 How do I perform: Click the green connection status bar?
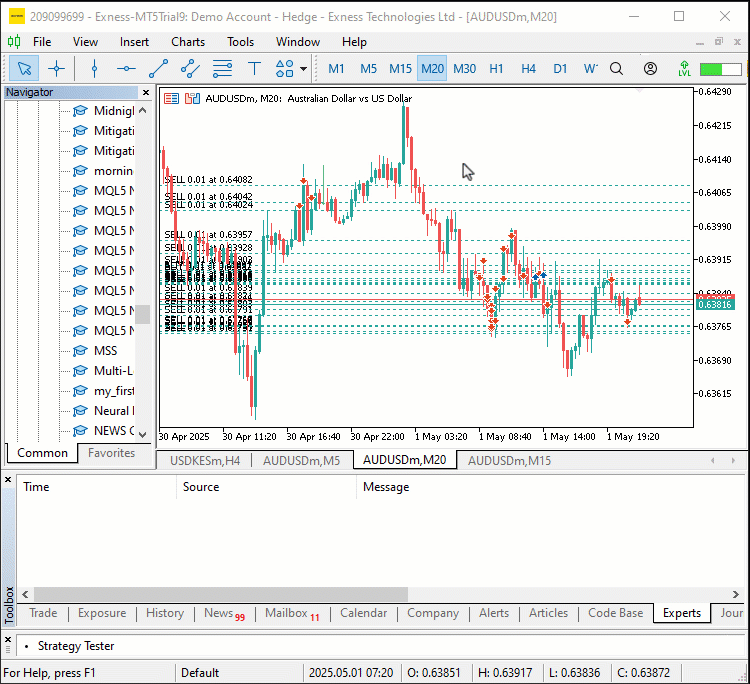tap(720, 69)
